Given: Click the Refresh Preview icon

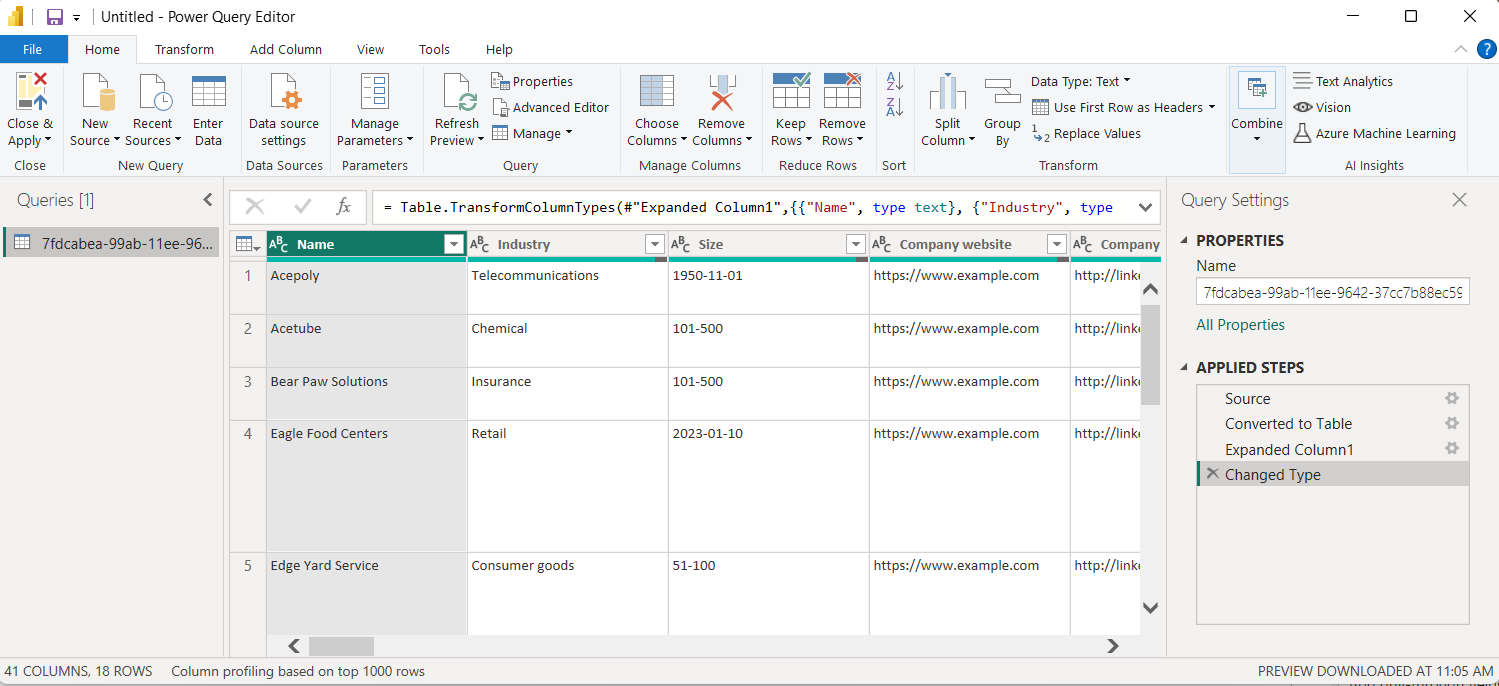Looking at the screenshot, I should coord(458,92).
